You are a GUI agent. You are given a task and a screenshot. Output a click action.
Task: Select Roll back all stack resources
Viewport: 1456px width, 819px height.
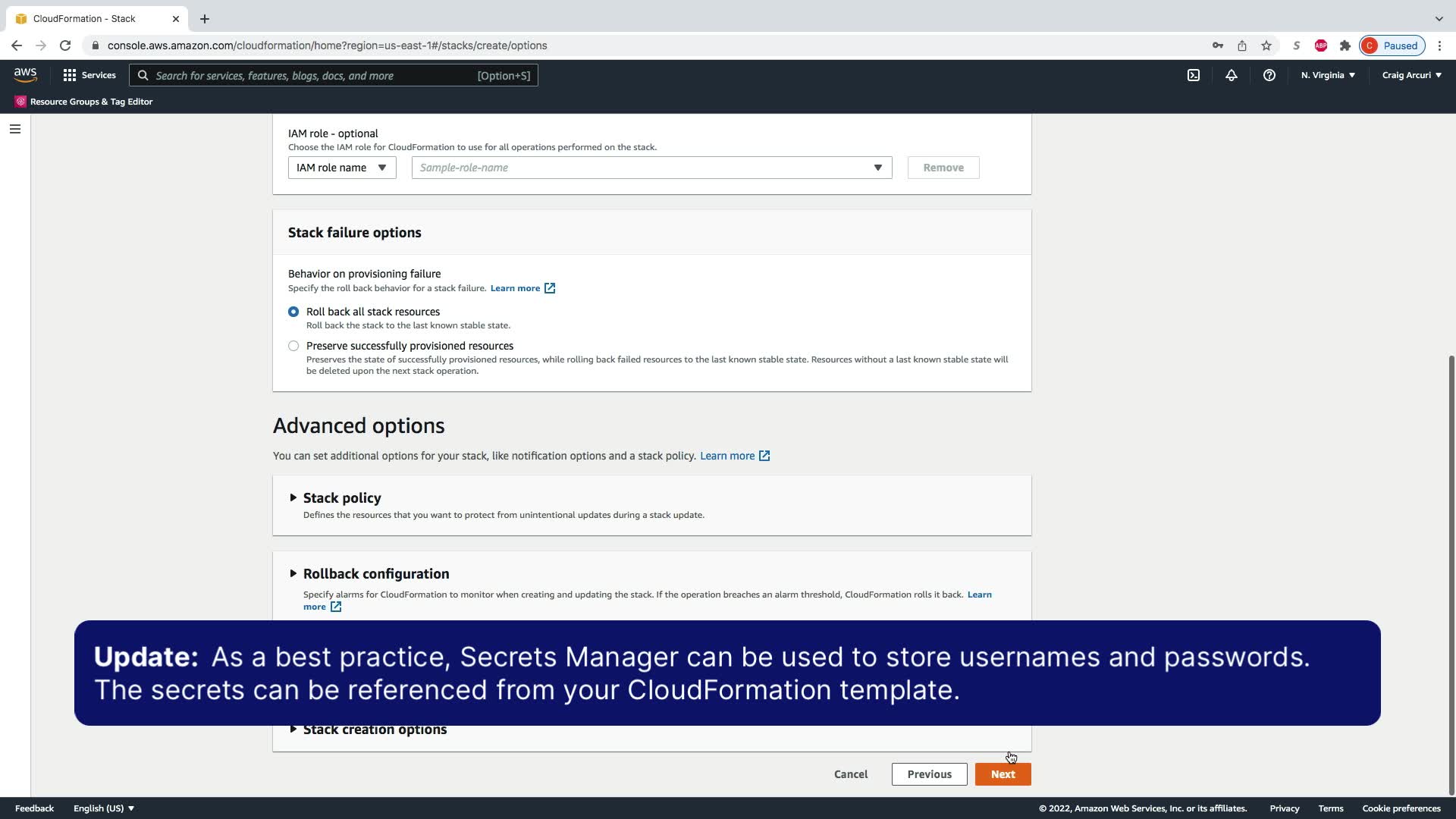point(293,312)
